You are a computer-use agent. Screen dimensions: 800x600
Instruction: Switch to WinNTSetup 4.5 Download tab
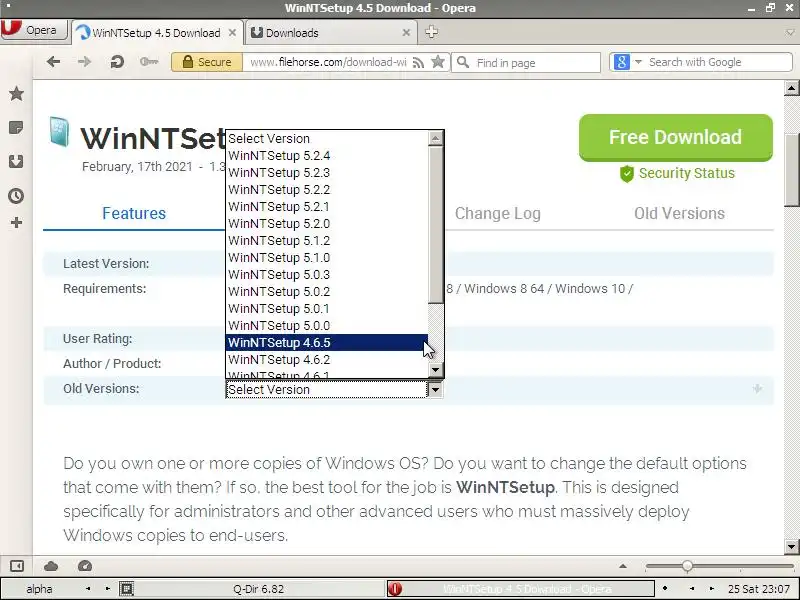coord(157,33)
